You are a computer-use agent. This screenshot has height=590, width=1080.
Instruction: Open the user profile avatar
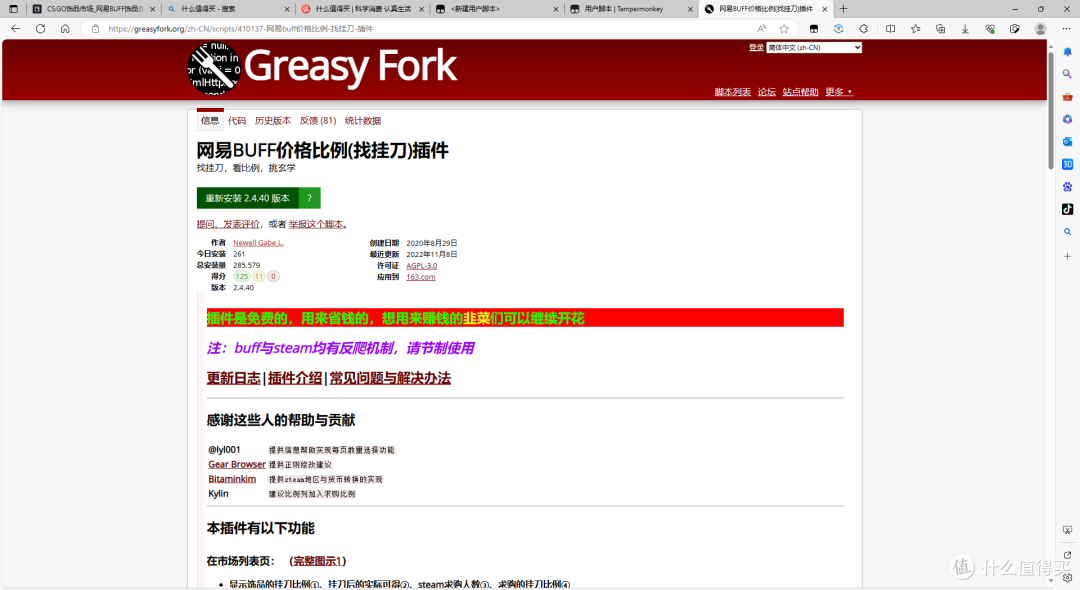[1040, 29]
